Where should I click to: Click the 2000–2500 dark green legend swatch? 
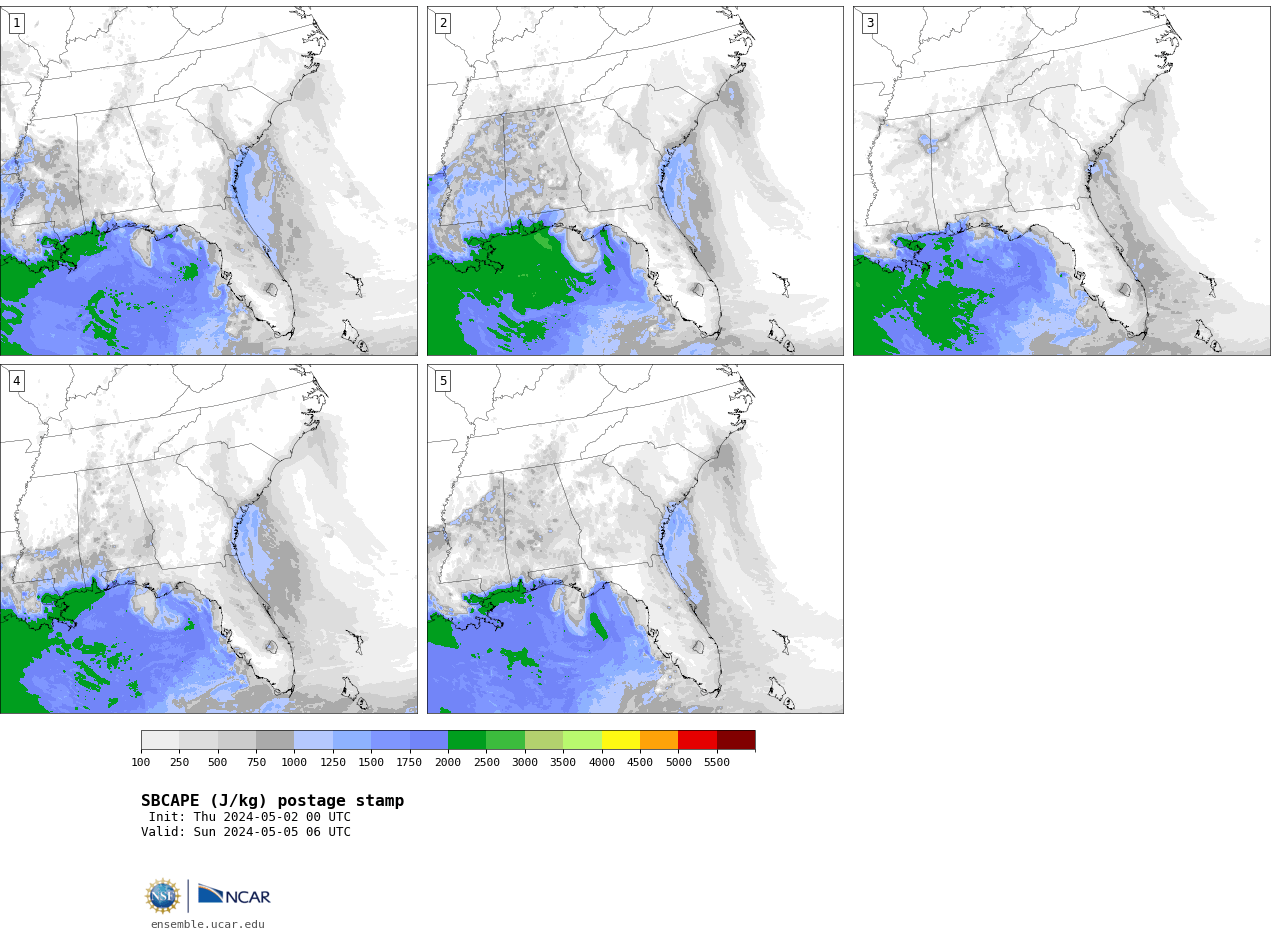(x=467, y=740)
